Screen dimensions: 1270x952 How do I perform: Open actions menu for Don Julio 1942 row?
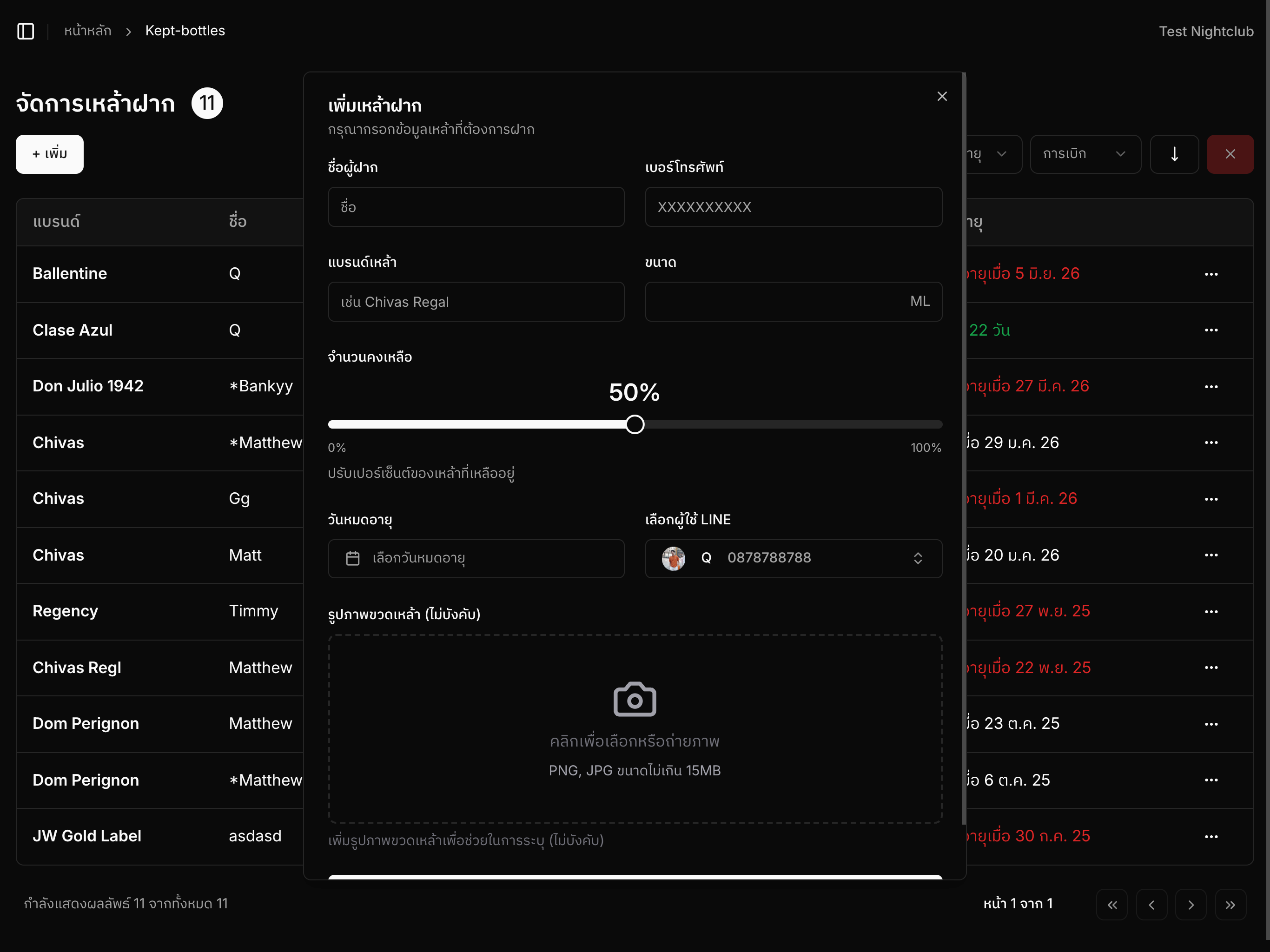tap(1211, 386)
